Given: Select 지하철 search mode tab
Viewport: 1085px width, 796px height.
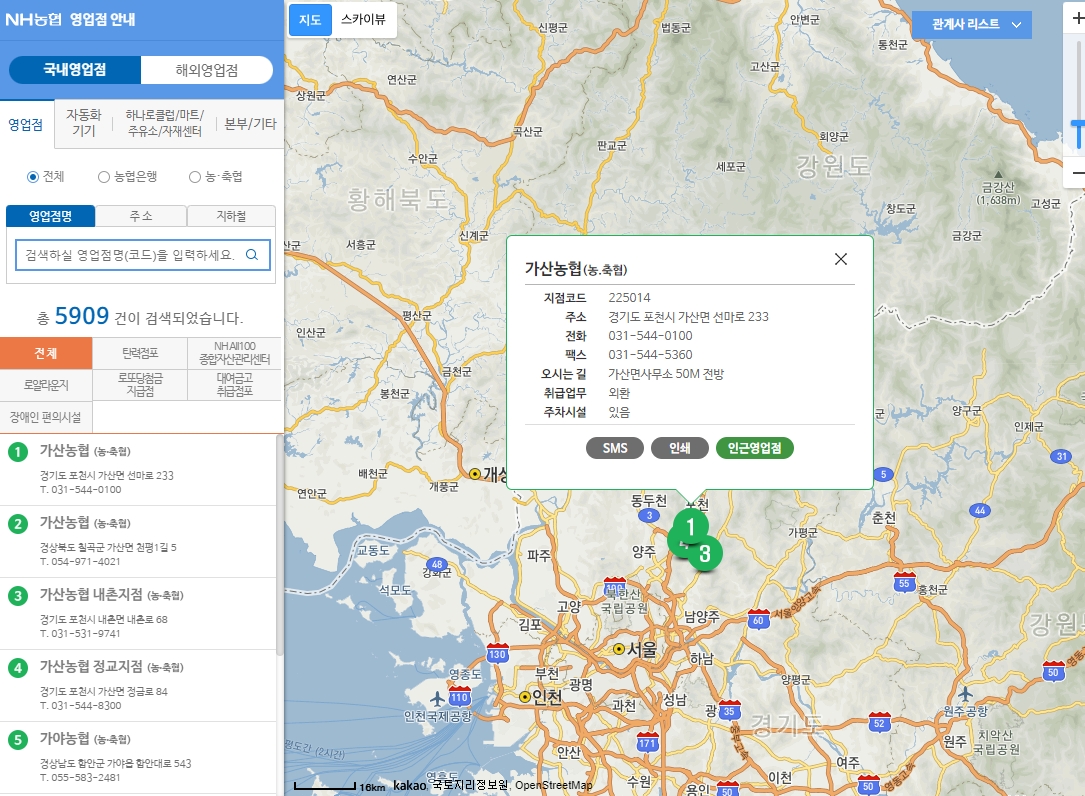Looking at the screenshot, I should [x=231, y=216].
